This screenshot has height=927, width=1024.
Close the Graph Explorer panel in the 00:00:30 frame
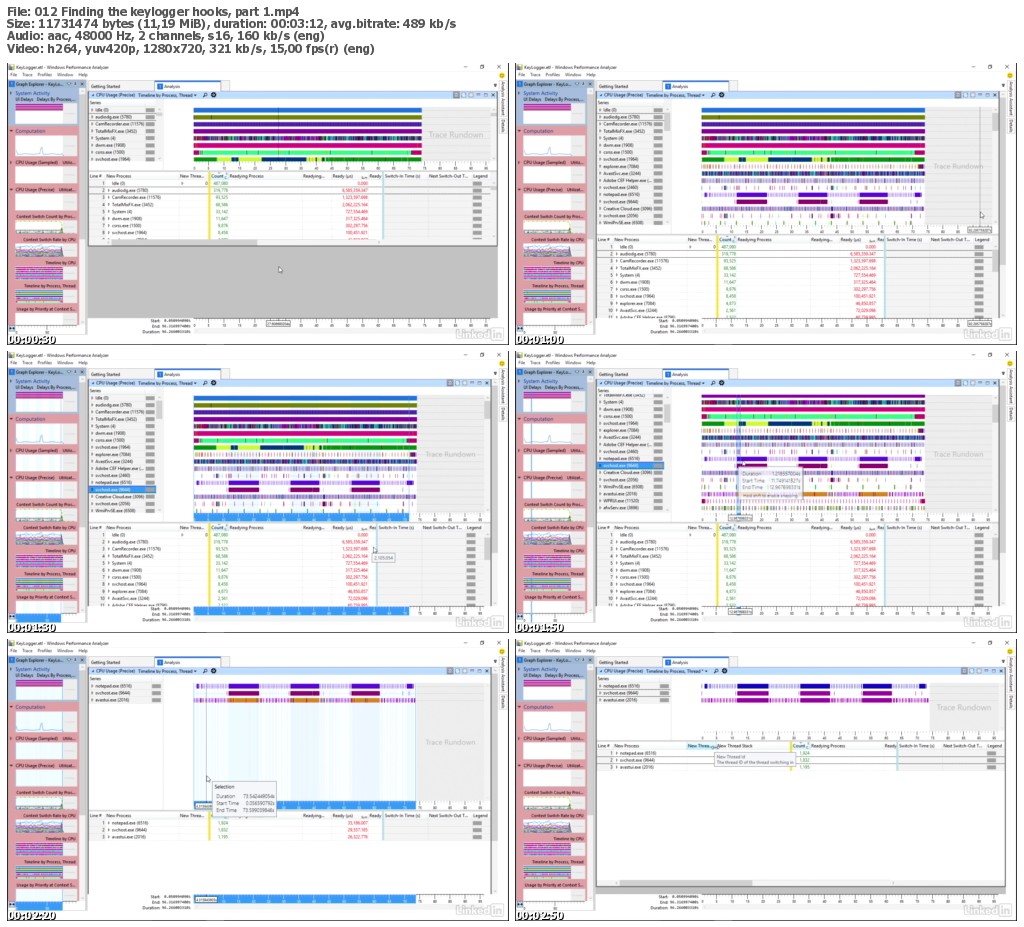tap(82, 84)
